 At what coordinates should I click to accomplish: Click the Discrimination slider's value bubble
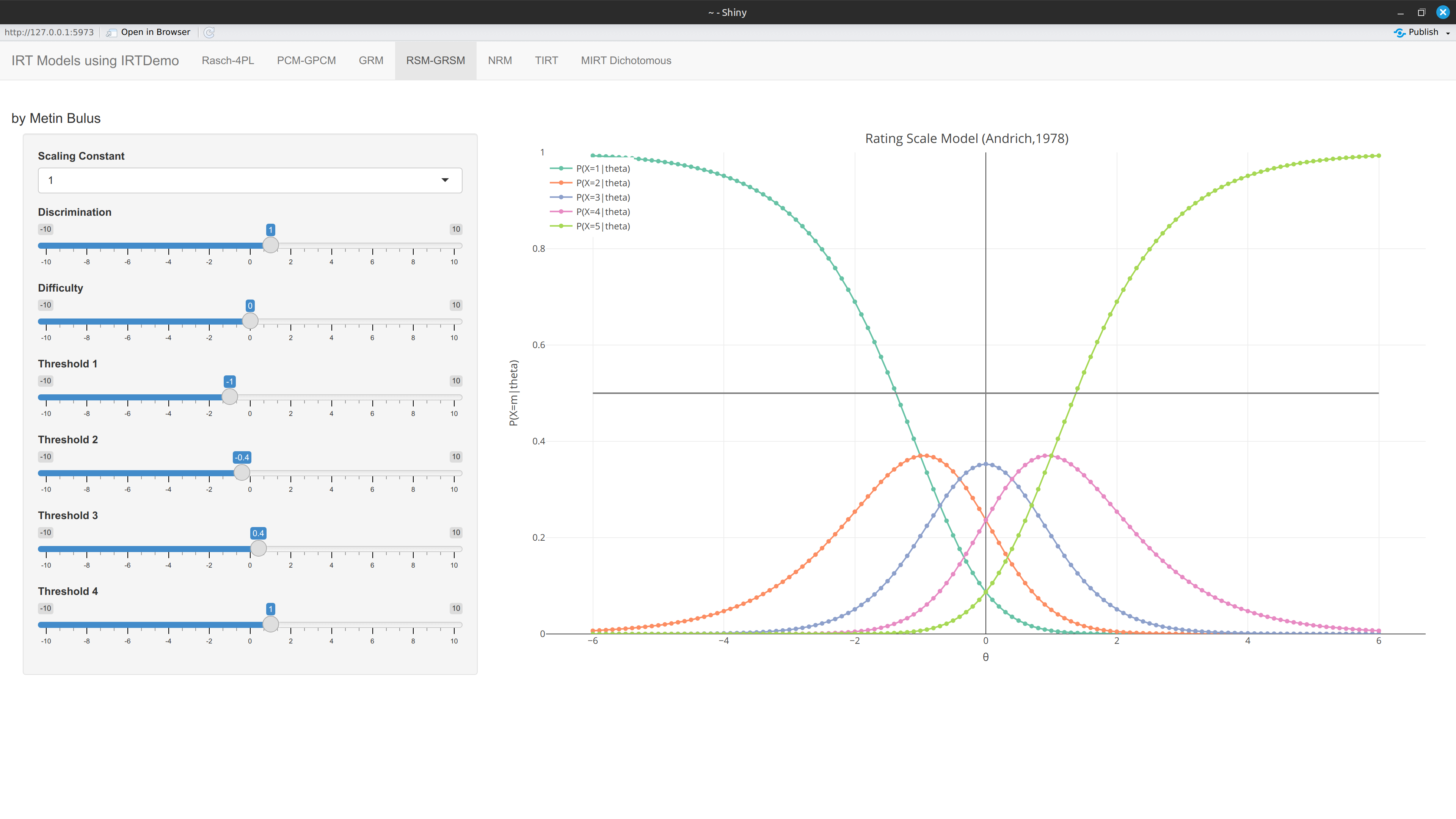pyautogui.click(x=271, y=229)
